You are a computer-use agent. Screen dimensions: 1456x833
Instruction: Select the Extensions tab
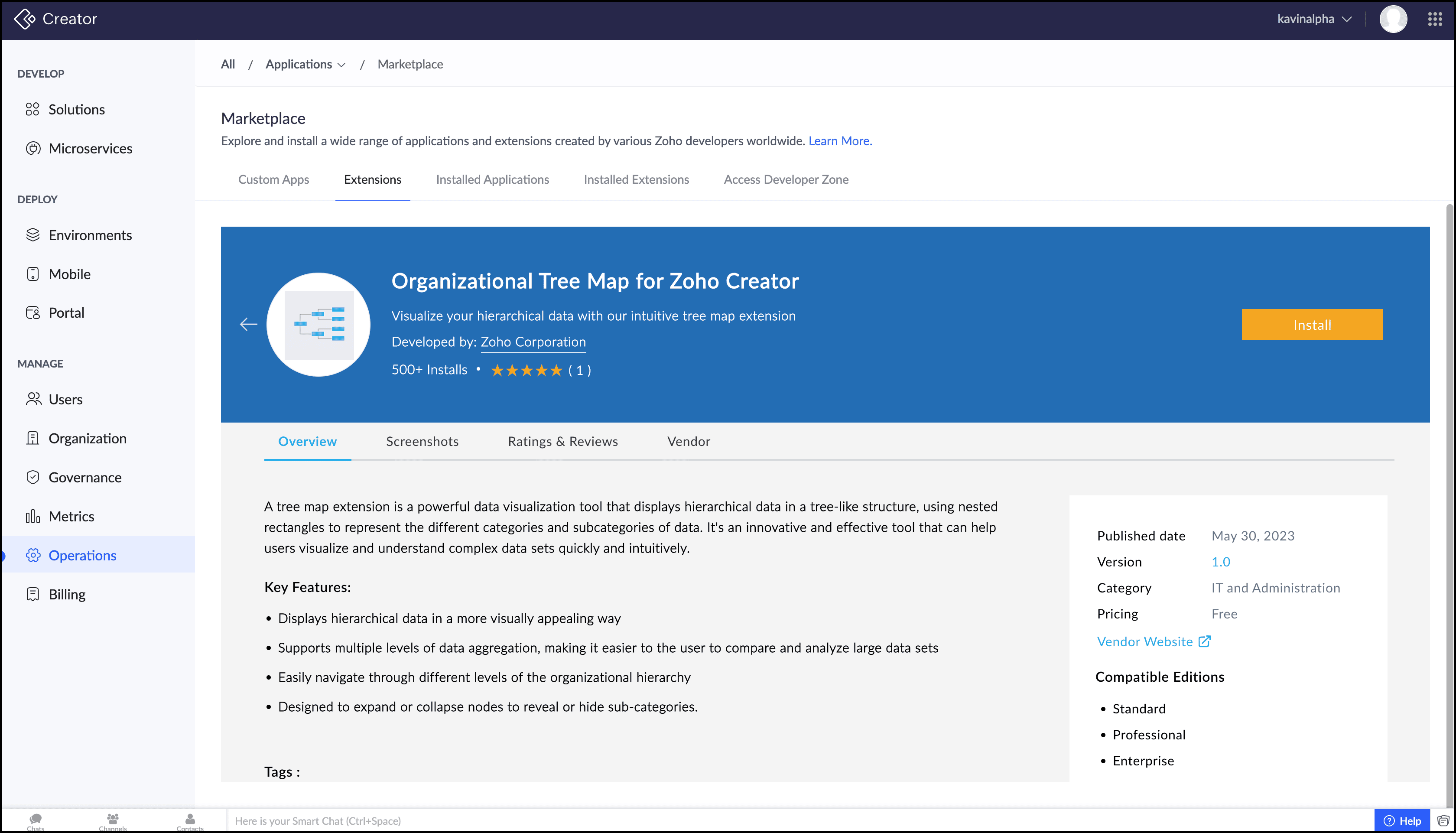point(372,179)
